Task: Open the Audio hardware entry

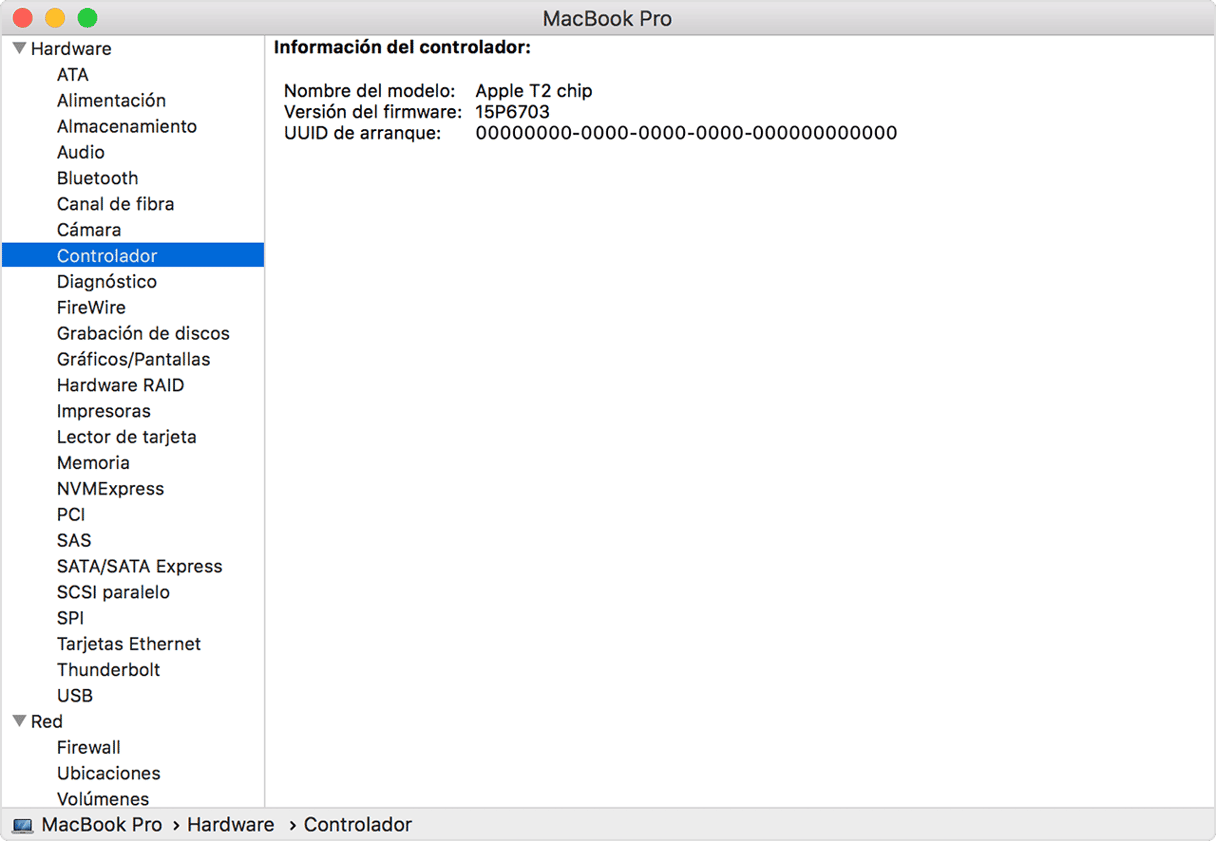Action: [x=81, y=153]
